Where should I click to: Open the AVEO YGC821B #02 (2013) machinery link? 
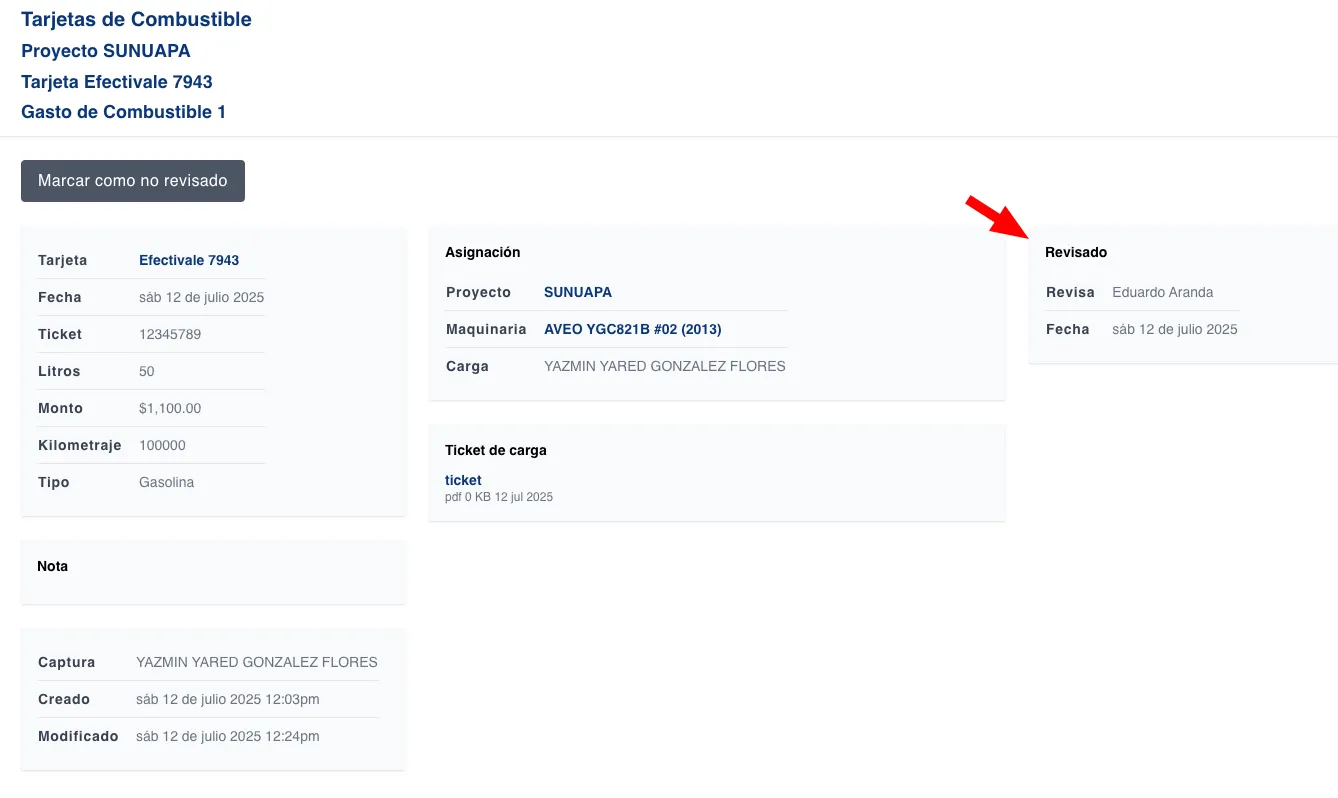(x=632, y=329)
